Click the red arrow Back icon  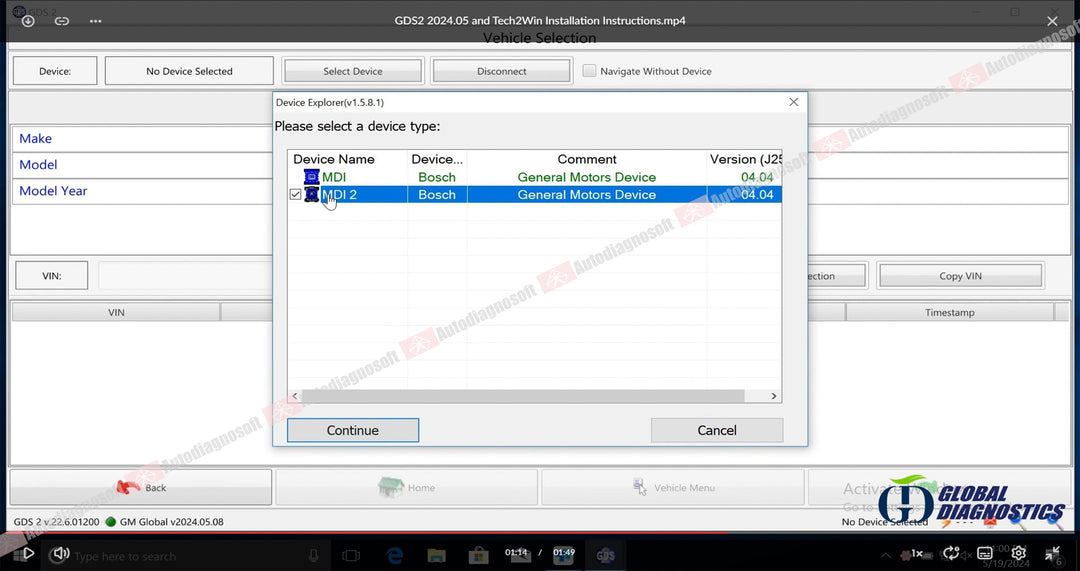(x=128, y=488)
